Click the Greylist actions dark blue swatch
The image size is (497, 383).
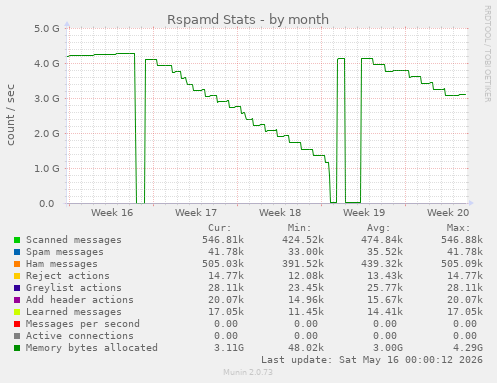click(x=17, y=288)
